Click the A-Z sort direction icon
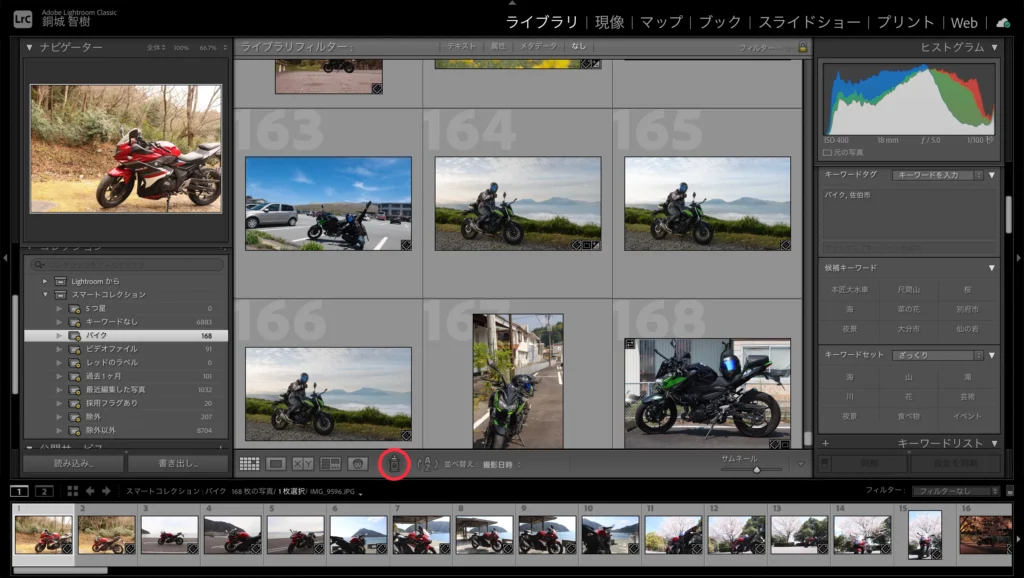The height and width of the screenshot is (578, 1024). tap(427, 464)
